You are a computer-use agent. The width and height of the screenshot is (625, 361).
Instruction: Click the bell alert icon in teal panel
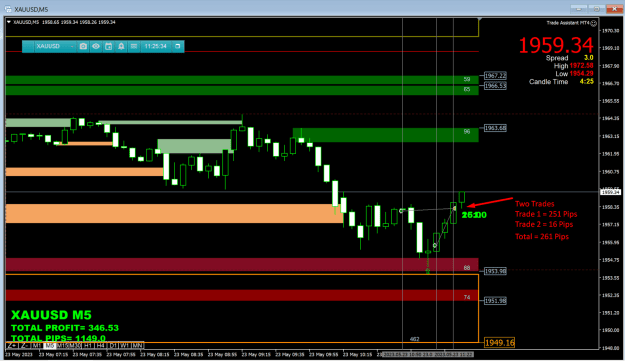point(121,46)
